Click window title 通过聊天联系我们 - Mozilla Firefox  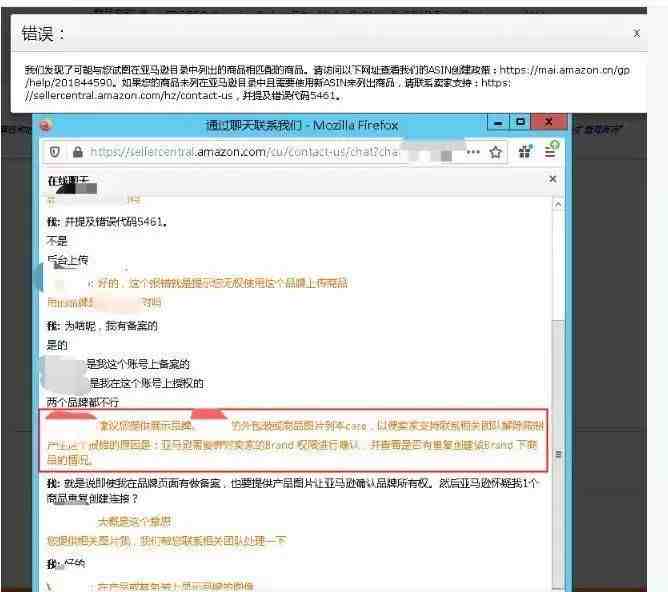coord(302,125)
